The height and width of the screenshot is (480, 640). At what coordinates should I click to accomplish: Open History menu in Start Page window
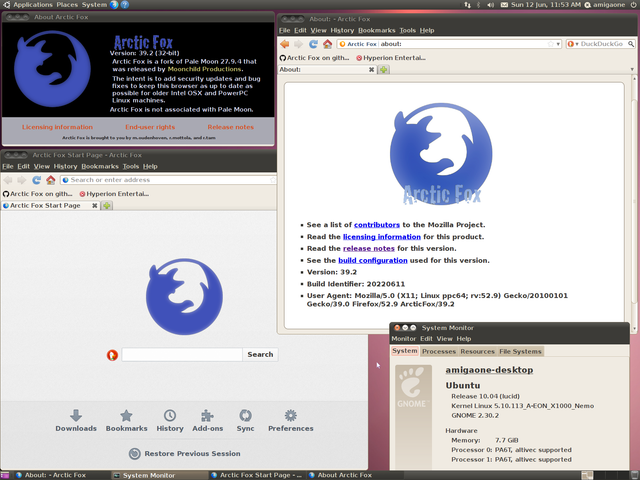(65, 167)
